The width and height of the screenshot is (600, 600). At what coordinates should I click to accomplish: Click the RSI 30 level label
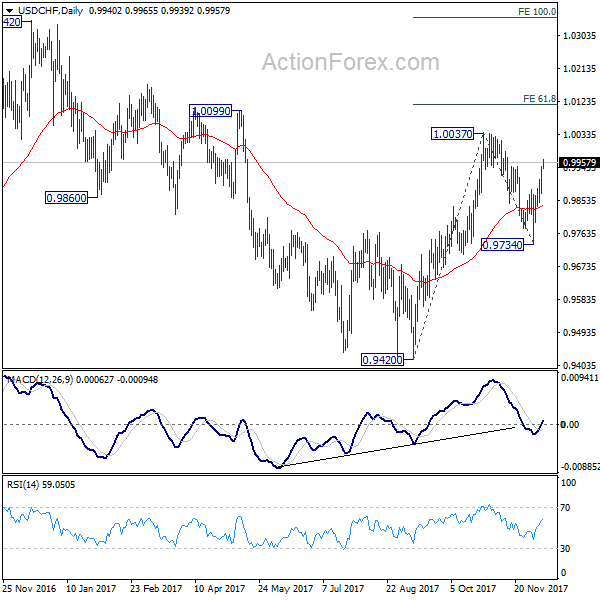pos(565,548)
